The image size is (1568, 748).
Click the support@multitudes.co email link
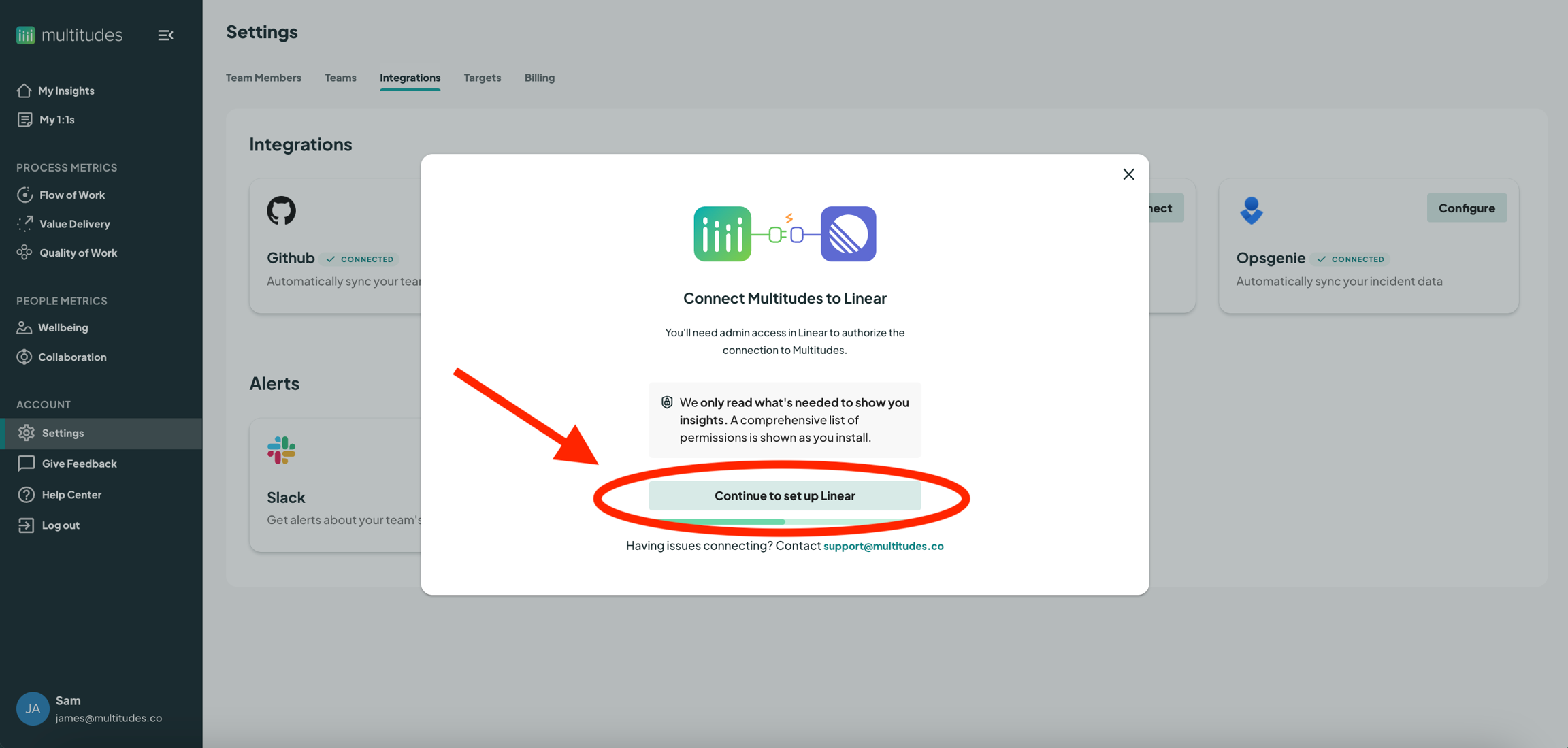click(x=883, y=546)
